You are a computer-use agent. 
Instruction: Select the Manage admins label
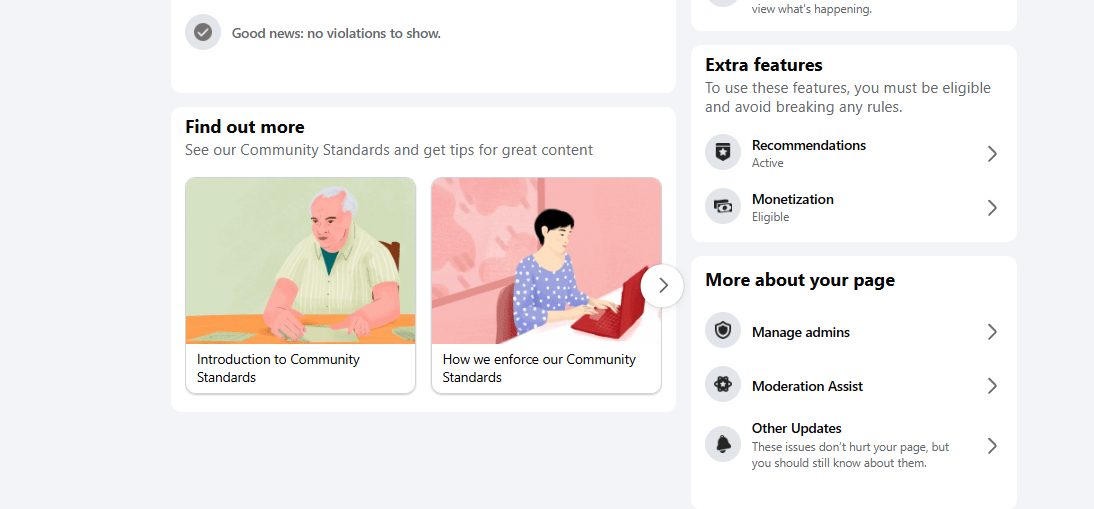801,332
